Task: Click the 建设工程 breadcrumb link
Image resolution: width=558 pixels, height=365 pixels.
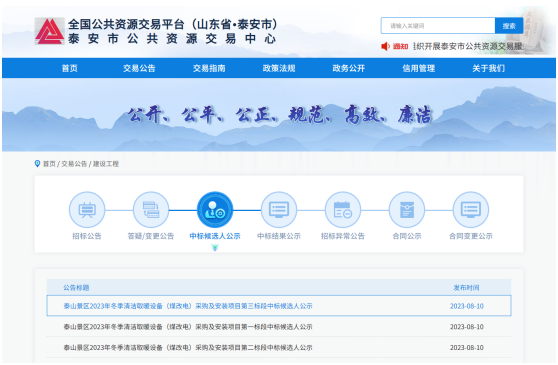Action: 106,164
